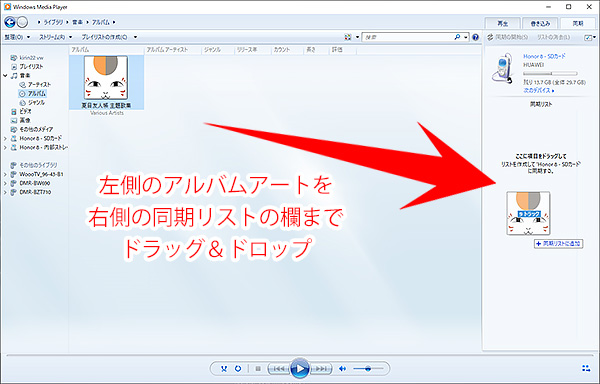Screen dimensions: 600x384
Task: Click the リストの消去 button
Action: (553, 37)
